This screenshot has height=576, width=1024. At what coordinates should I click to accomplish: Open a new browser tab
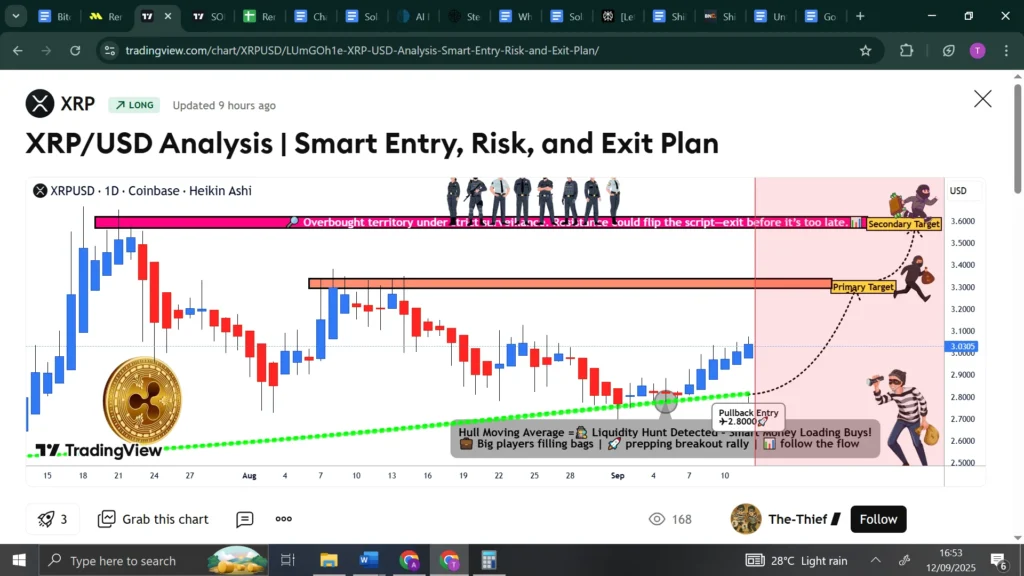pyautogui.click(x=860, y=16)
